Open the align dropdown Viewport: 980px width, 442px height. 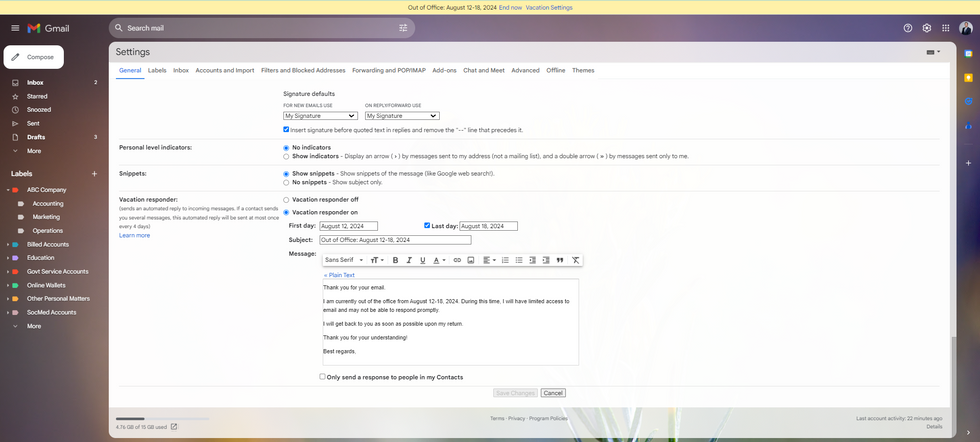pos(489,260)
